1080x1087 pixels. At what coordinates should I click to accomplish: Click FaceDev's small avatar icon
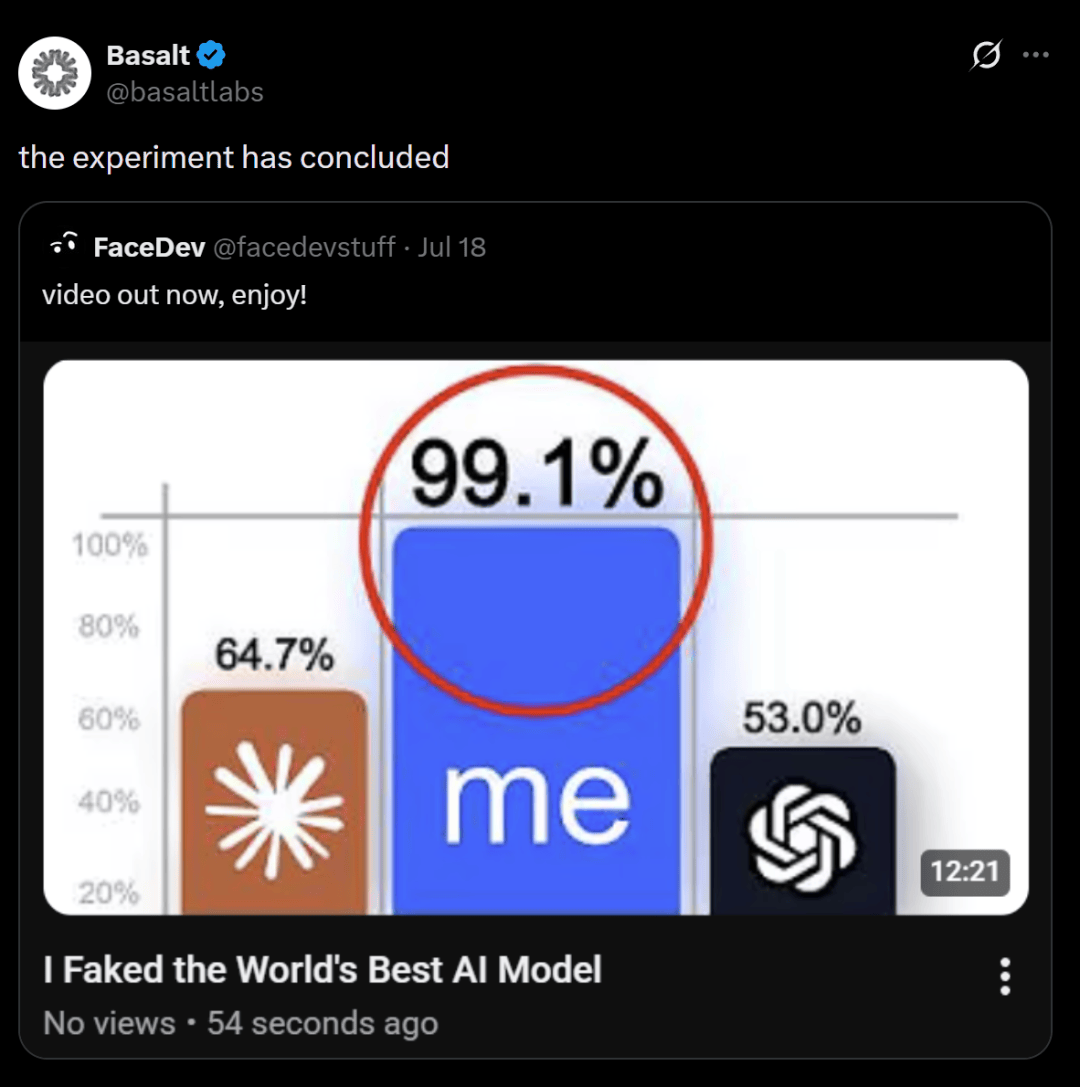(x=64, y=245)
